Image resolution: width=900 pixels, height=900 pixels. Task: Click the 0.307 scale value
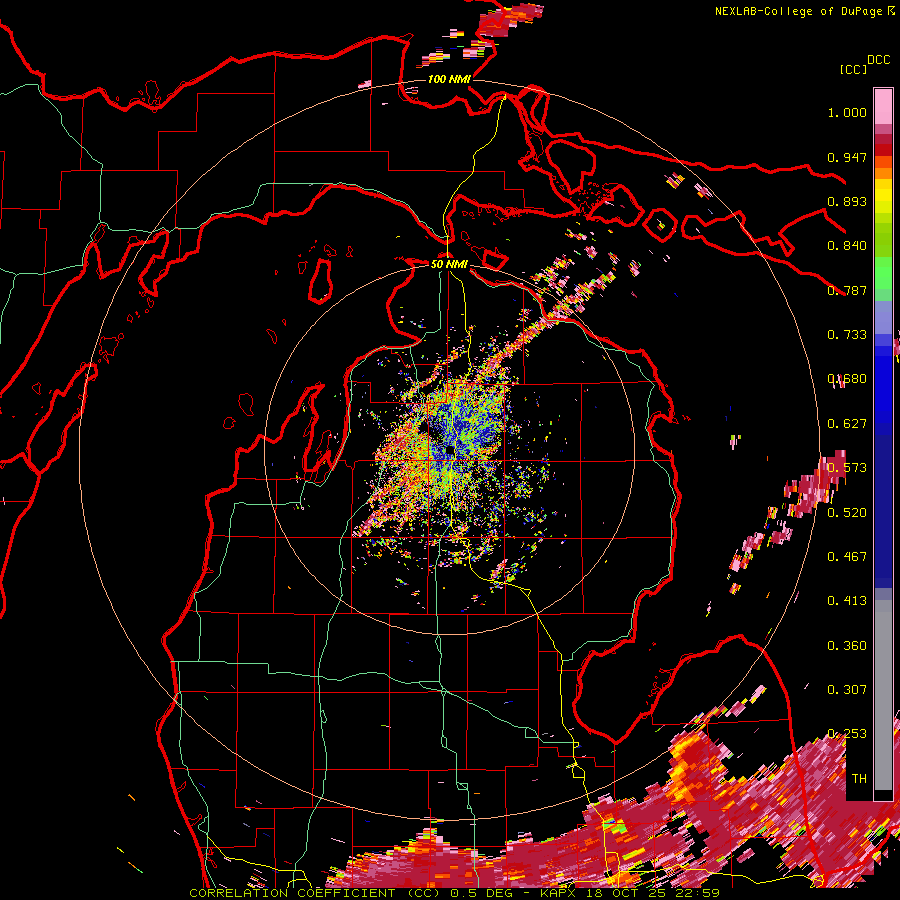[847, 690]
